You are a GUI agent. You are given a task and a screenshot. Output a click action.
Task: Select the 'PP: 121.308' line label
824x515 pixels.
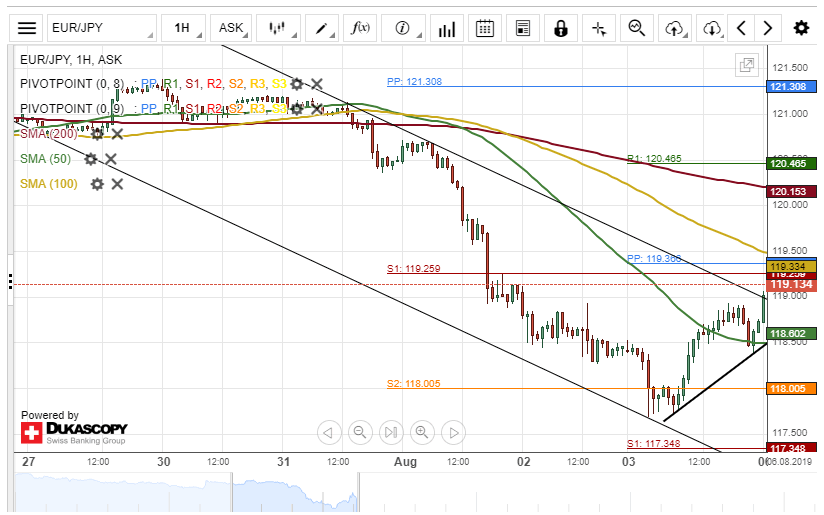(414, 81)
